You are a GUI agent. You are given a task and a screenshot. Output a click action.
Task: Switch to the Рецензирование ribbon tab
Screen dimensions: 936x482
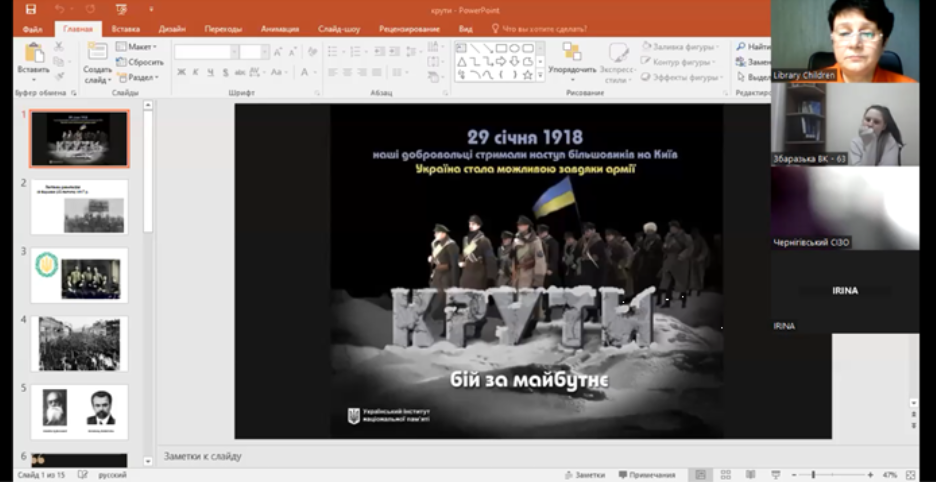click(409, 29)
